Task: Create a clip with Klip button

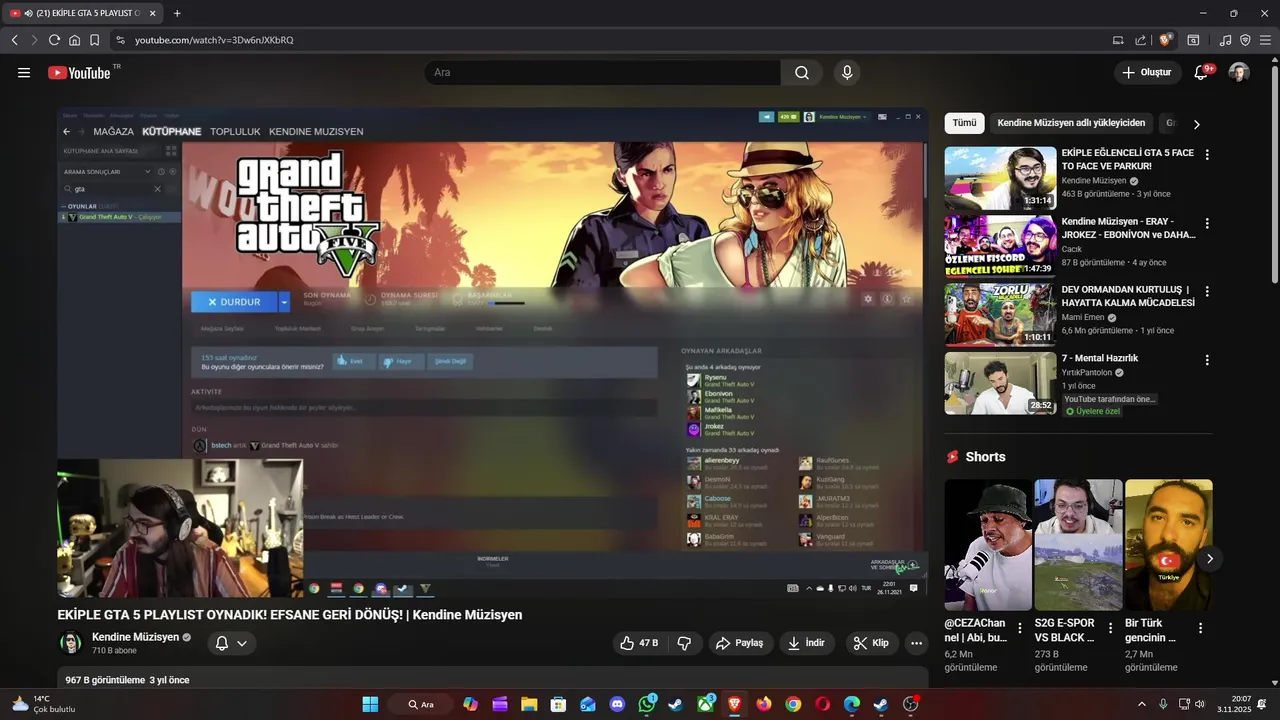Action: 871,643
